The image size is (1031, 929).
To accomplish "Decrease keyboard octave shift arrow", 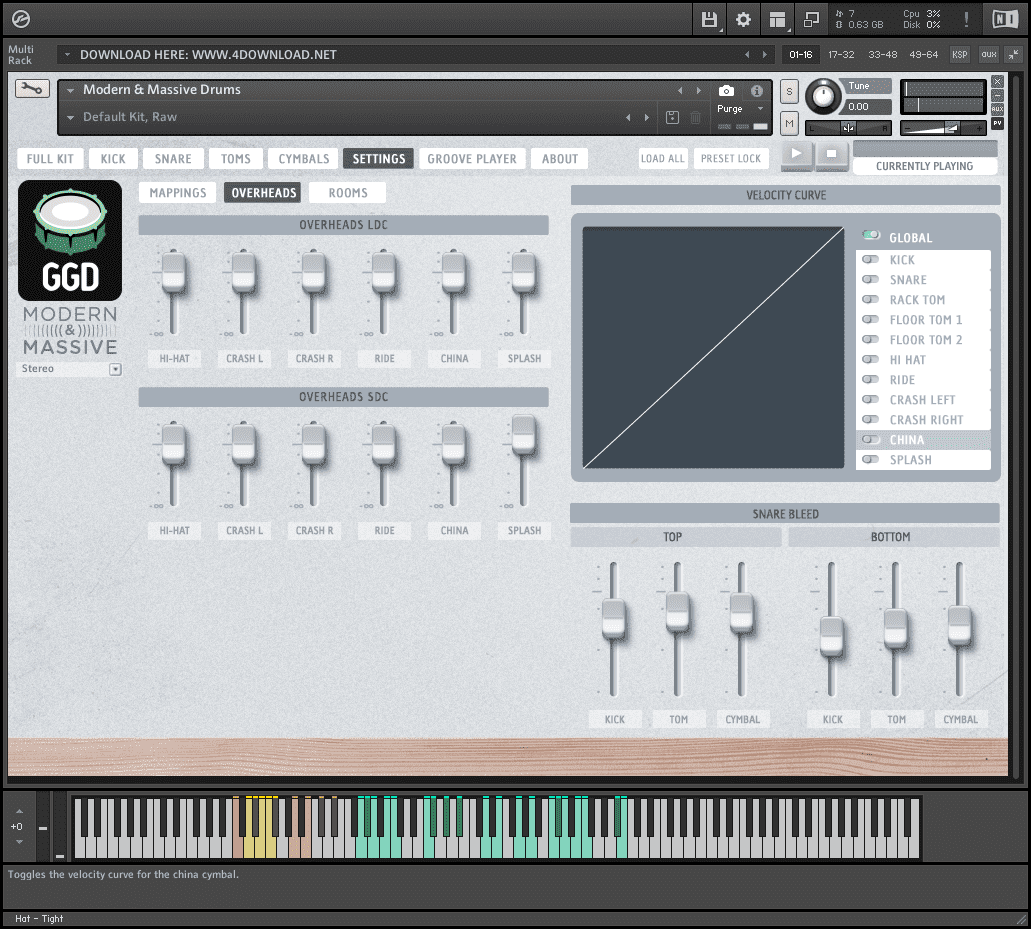I will (19, 842).
